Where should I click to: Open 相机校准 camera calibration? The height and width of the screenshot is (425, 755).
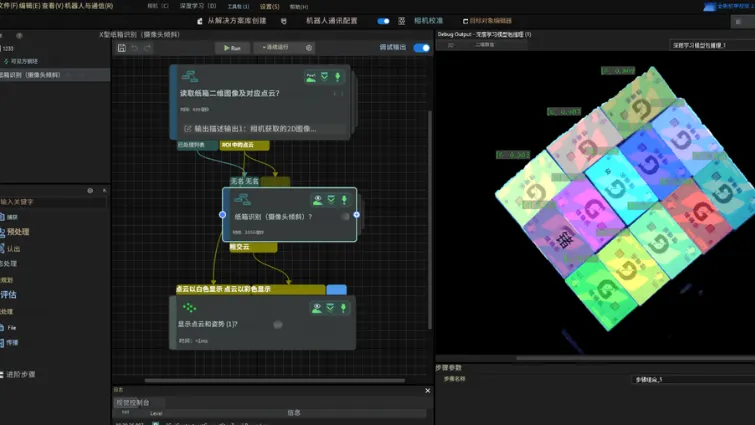428,21
